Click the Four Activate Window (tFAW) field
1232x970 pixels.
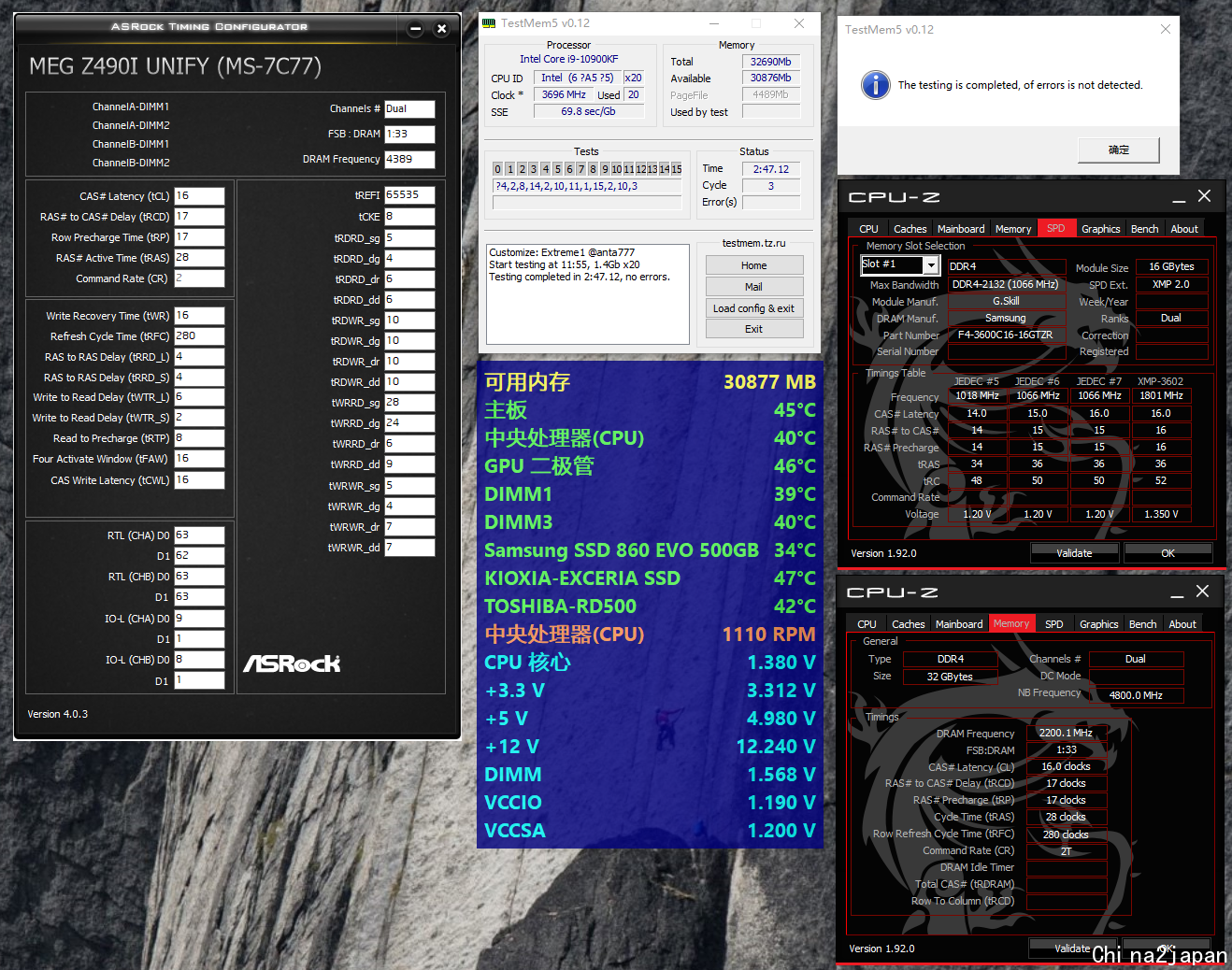tap(199, 459)
